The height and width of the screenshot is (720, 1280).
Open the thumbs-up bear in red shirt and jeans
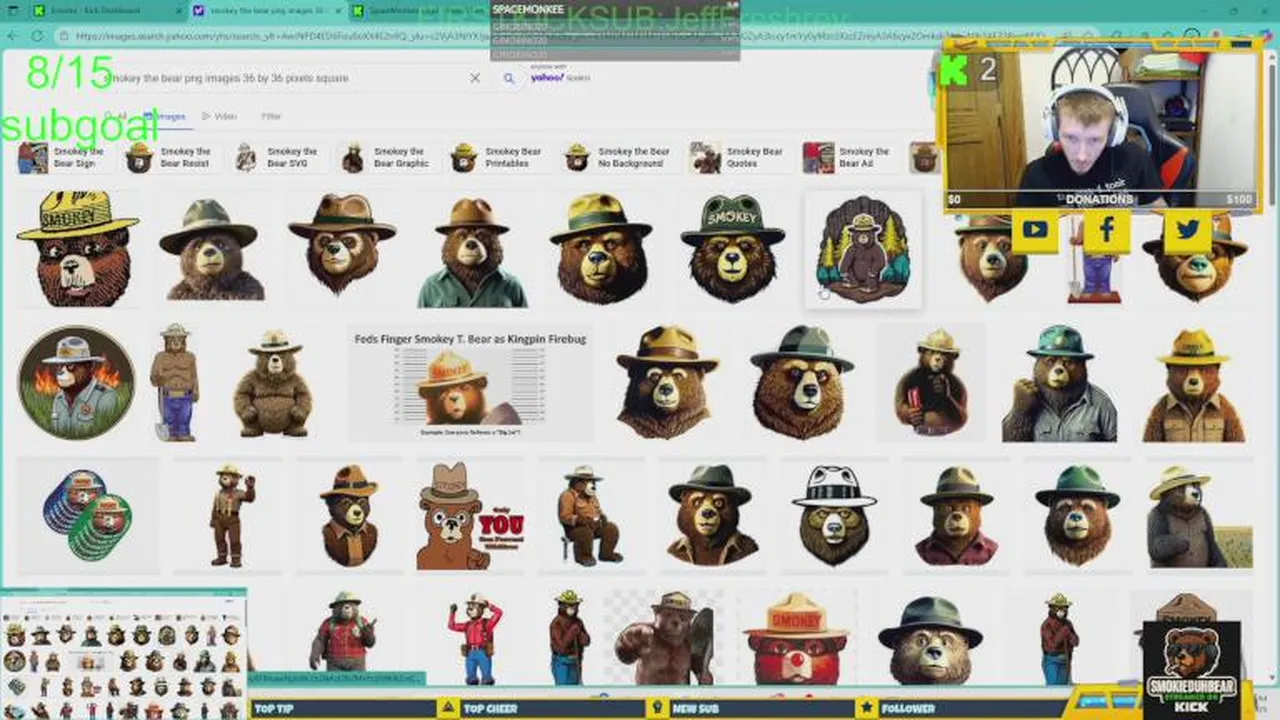click(x=476, y=638)
